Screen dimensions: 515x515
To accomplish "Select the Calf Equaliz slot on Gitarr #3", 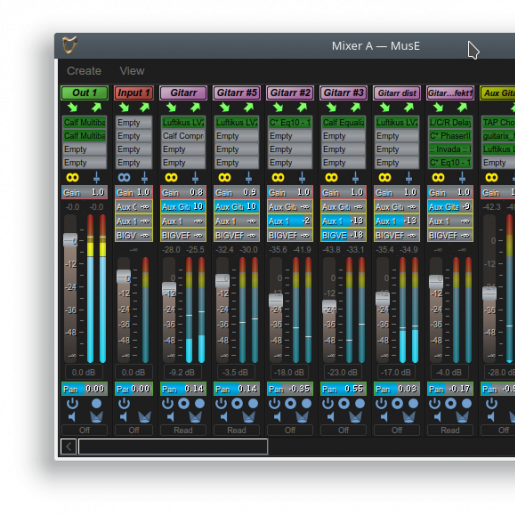I will click(x=343, y=122).
